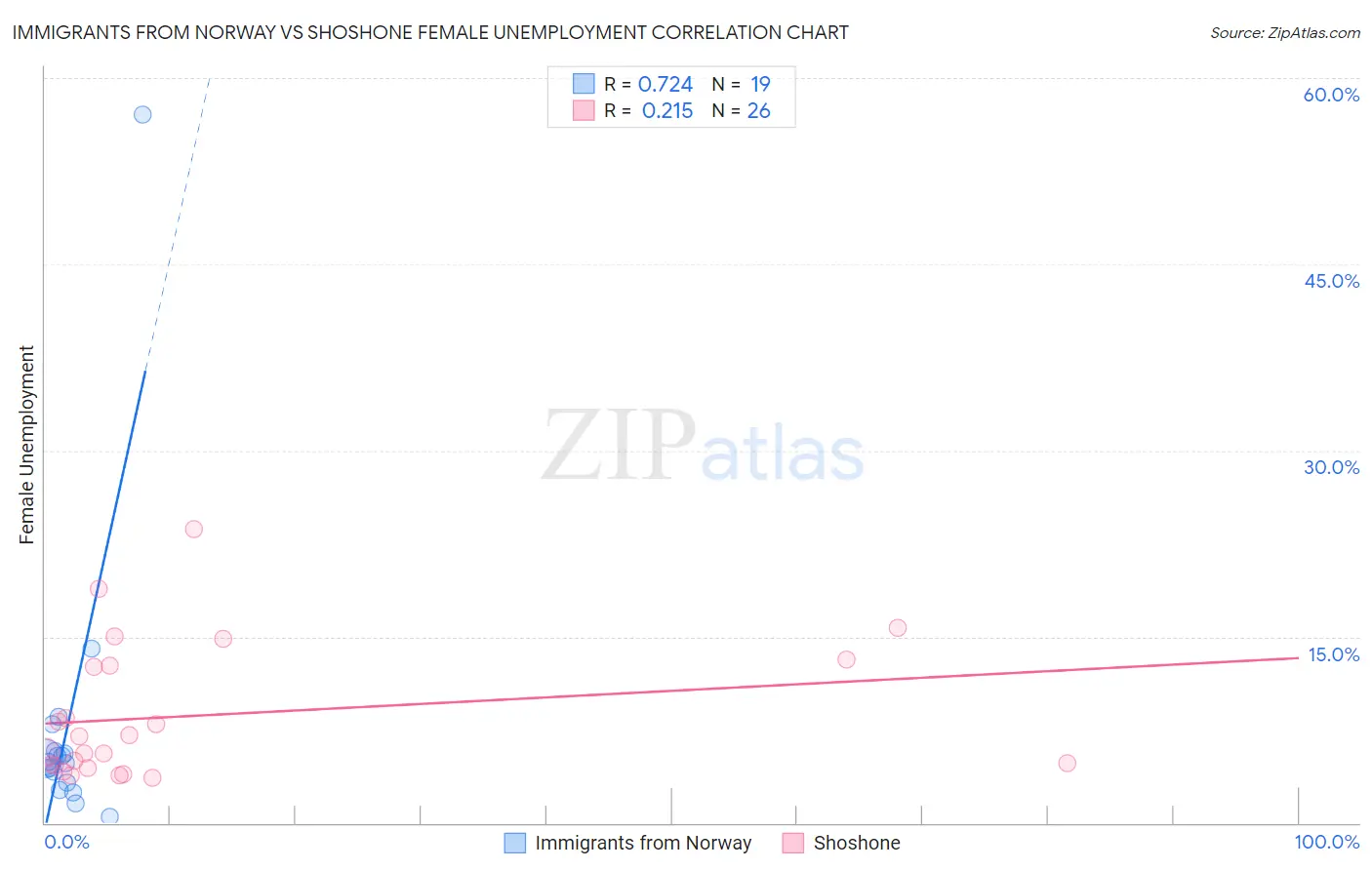
Task: Click the rightmost pink point near 5%
Action: (1067, 763)
